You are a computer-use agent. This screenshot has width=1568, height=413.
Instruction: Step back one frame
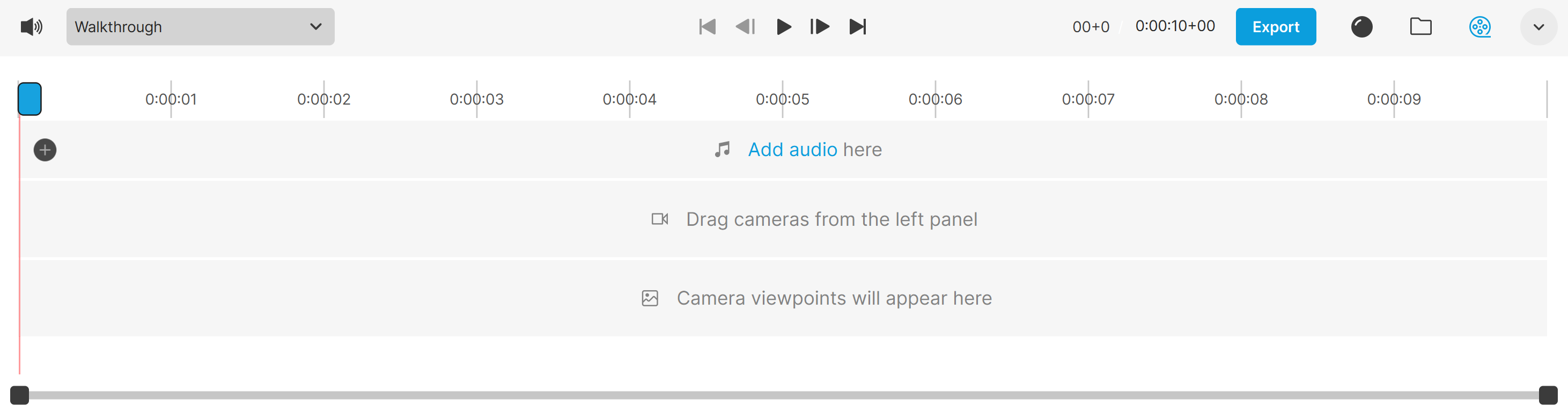[745, 27]
